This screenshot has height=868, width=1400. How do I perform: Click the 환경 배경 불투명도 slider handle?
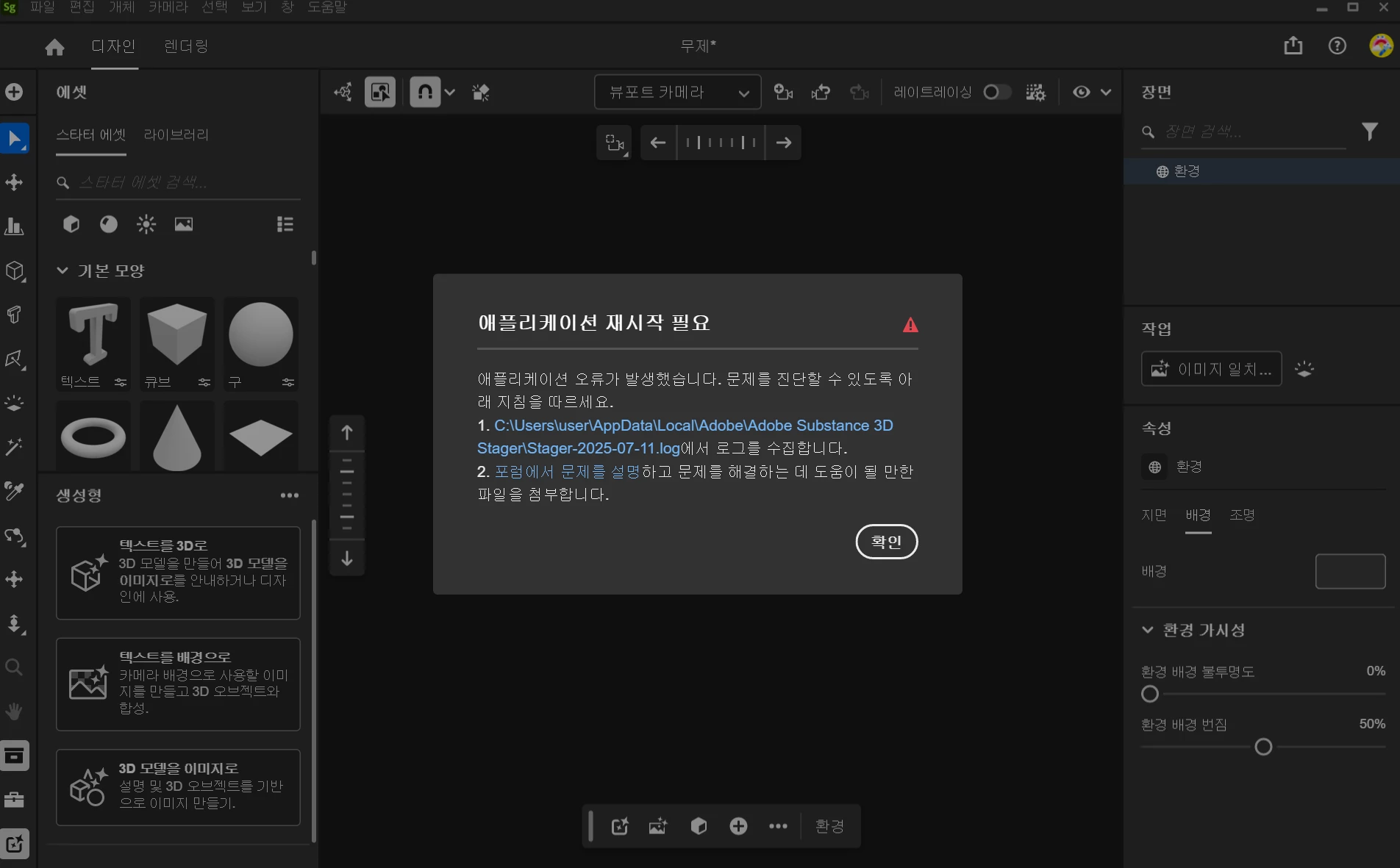click(1150, 694)
